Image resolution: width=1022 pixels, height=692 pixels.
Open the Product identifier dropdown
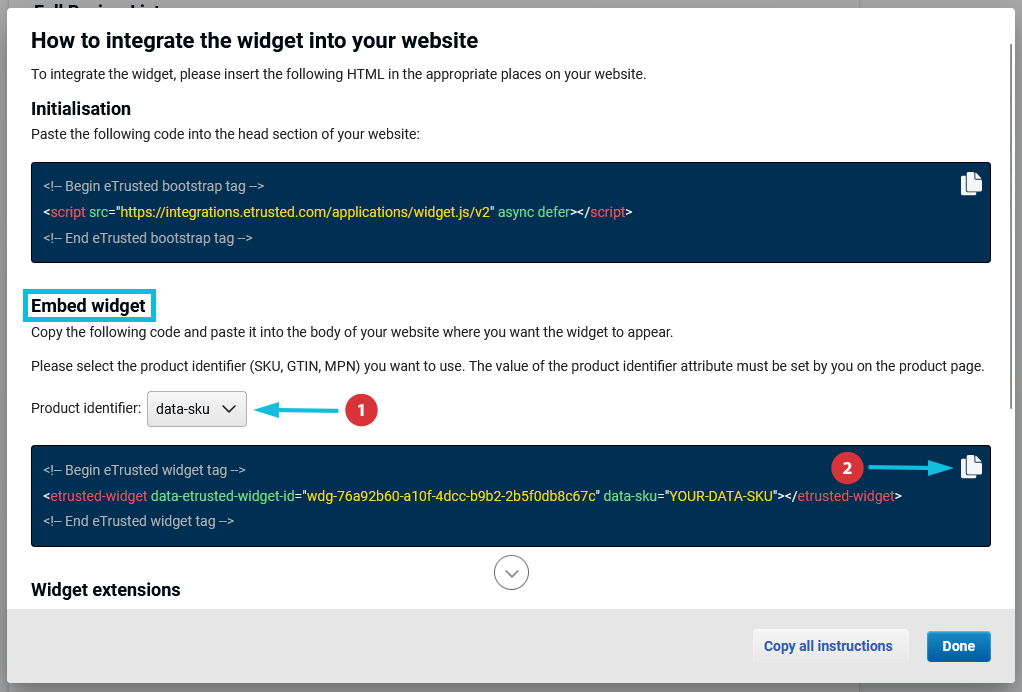[x=197, y=409]
